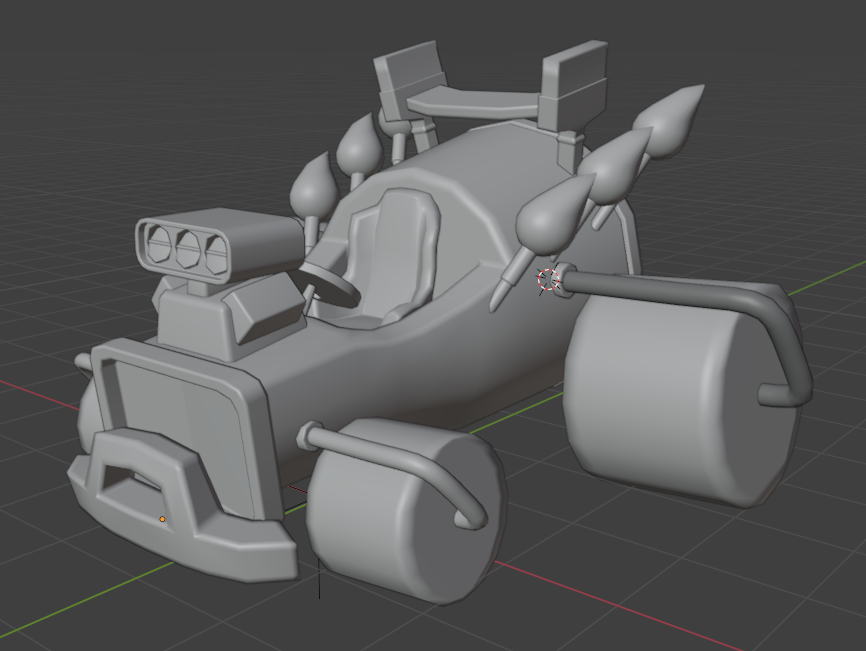The width and height of the screenshot is (866, 651).
Task: Select the rearmost spike on right side
Action: [672, 118]
